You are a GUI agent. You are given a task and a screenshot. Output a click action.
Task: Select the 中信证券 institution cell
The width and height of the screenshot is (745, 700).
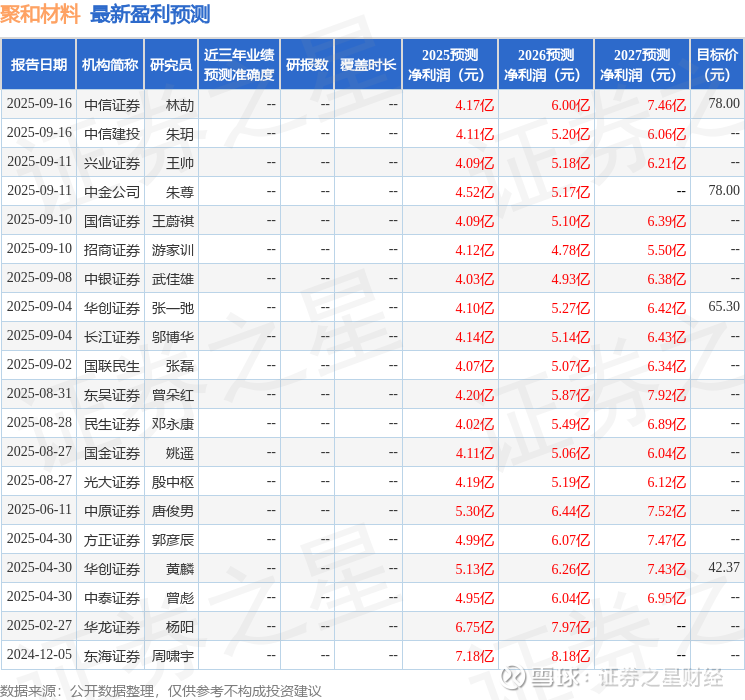(x=112, y=105)
